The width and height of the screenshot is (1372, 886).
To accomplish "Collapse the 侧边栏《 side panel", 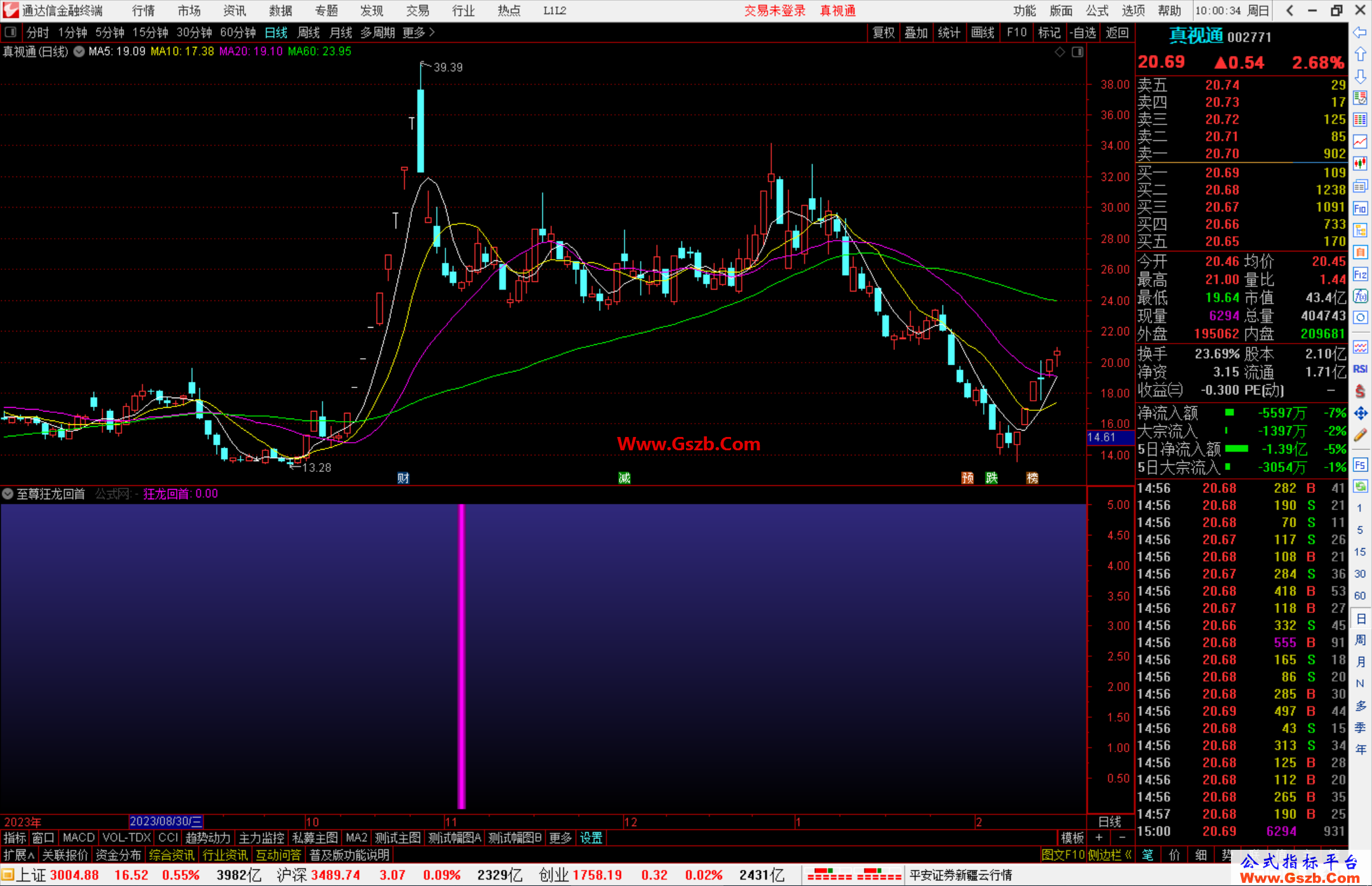I will [1110, 855].
